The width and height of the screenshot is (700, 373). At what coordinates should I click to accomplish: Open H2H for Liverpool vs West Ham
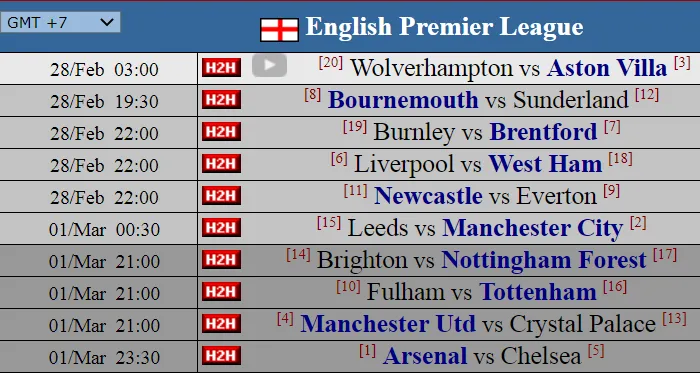point(221,164)
